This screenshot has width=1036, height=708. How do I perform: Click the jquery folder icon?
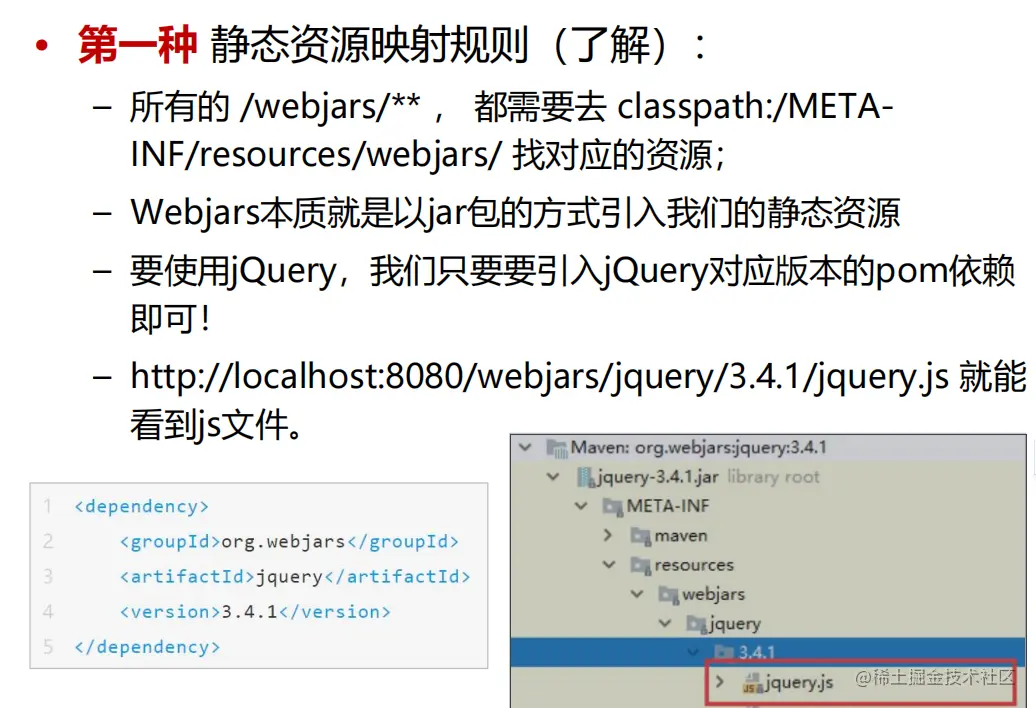click(x=696, y=623)
